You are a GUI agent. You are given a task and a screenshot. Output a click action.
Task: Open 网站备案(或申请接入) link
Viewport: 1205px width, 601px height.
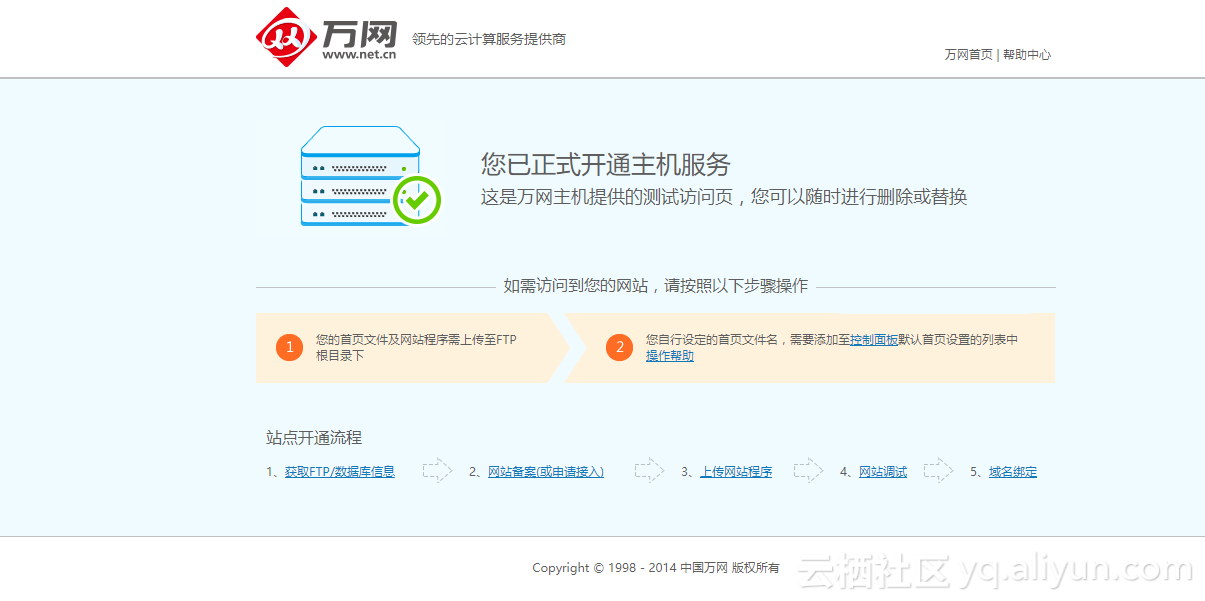546,472
